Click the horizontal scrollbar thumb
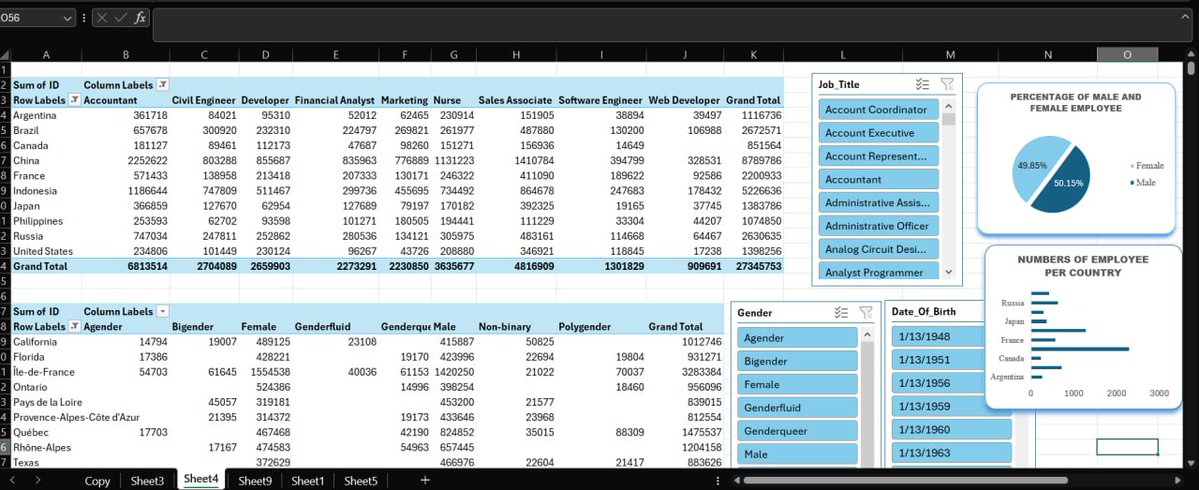Viewport: 1199px width, 490px height. pyautogui.click(x=905, y=481)
